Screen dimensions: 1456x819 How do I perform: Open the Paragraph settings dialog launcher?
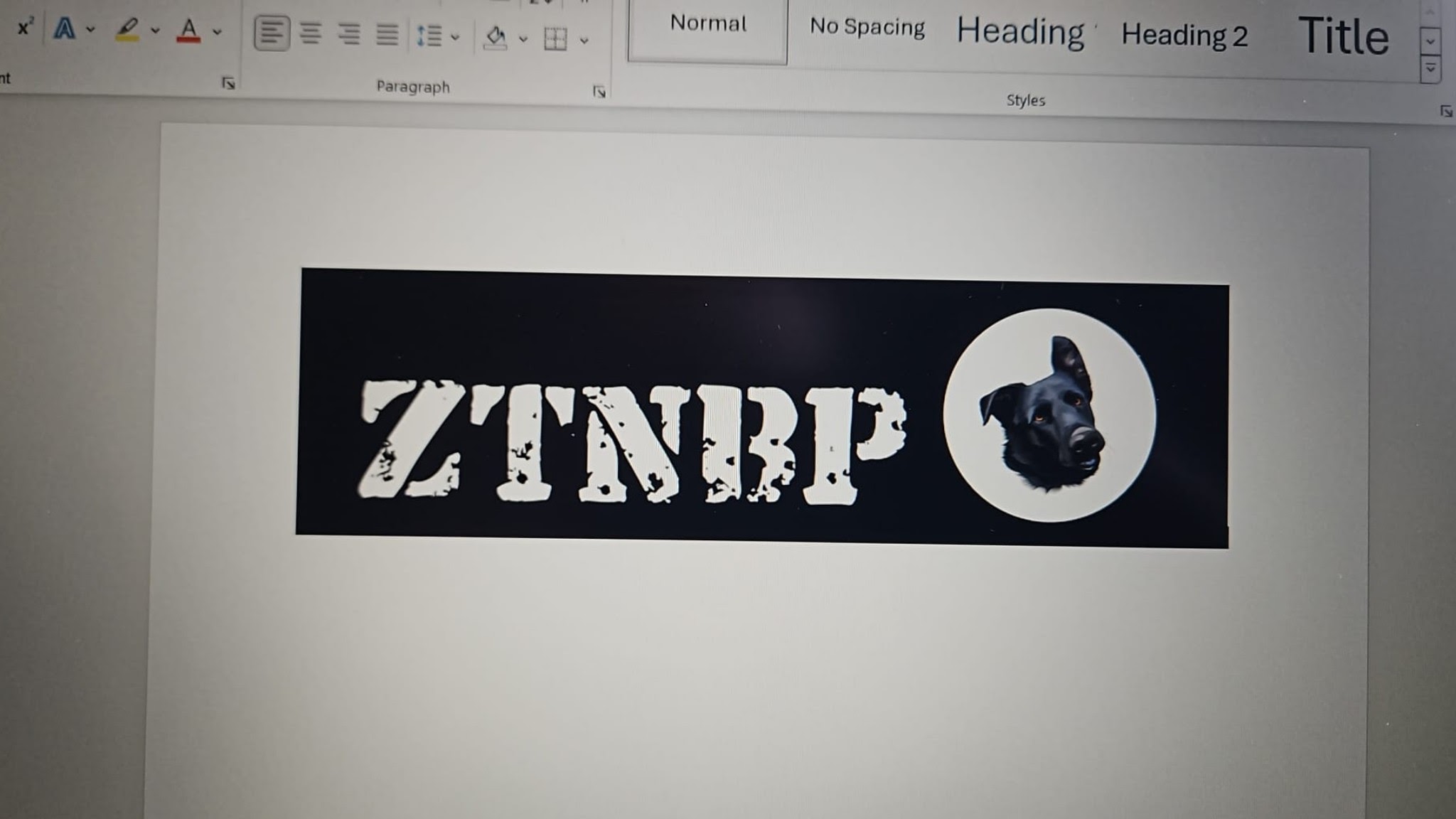599,92
